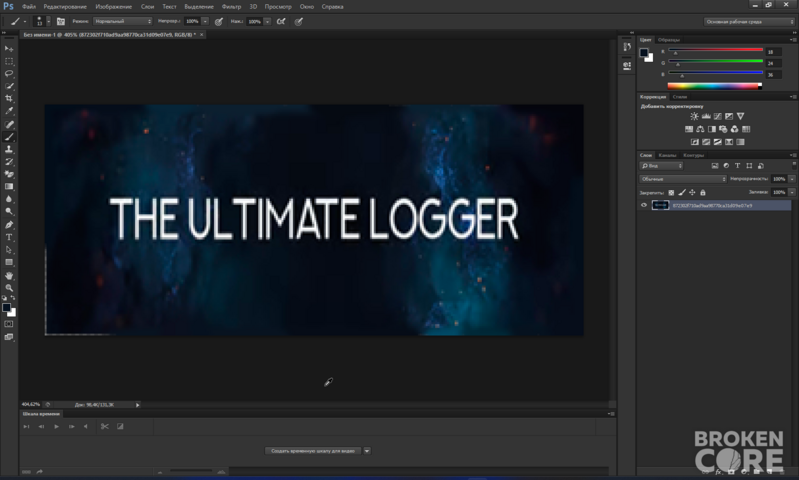799x480 pixels.
Task: Open the brush preset picker arrow
Action: pyautogui.click(x=48, y=21)
